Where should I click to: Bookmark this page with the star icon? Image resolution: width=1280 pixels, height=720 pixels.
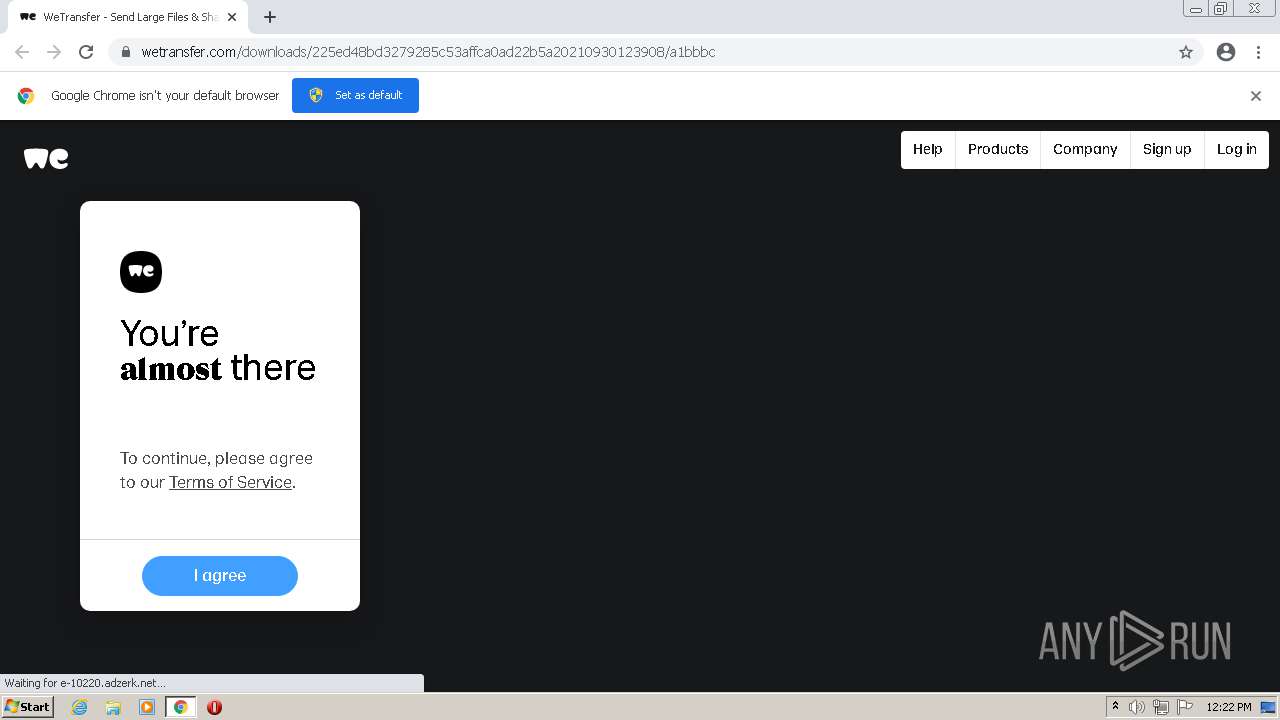[1186, 52]
